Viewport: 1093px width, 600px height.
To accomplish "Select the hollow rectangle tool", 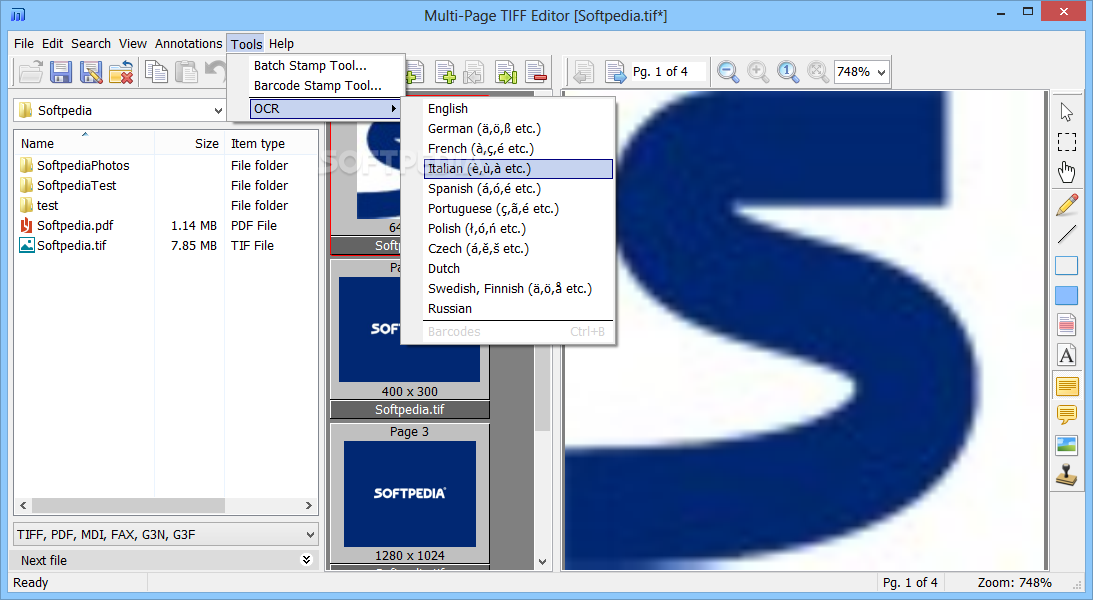I will [1067, 266].
